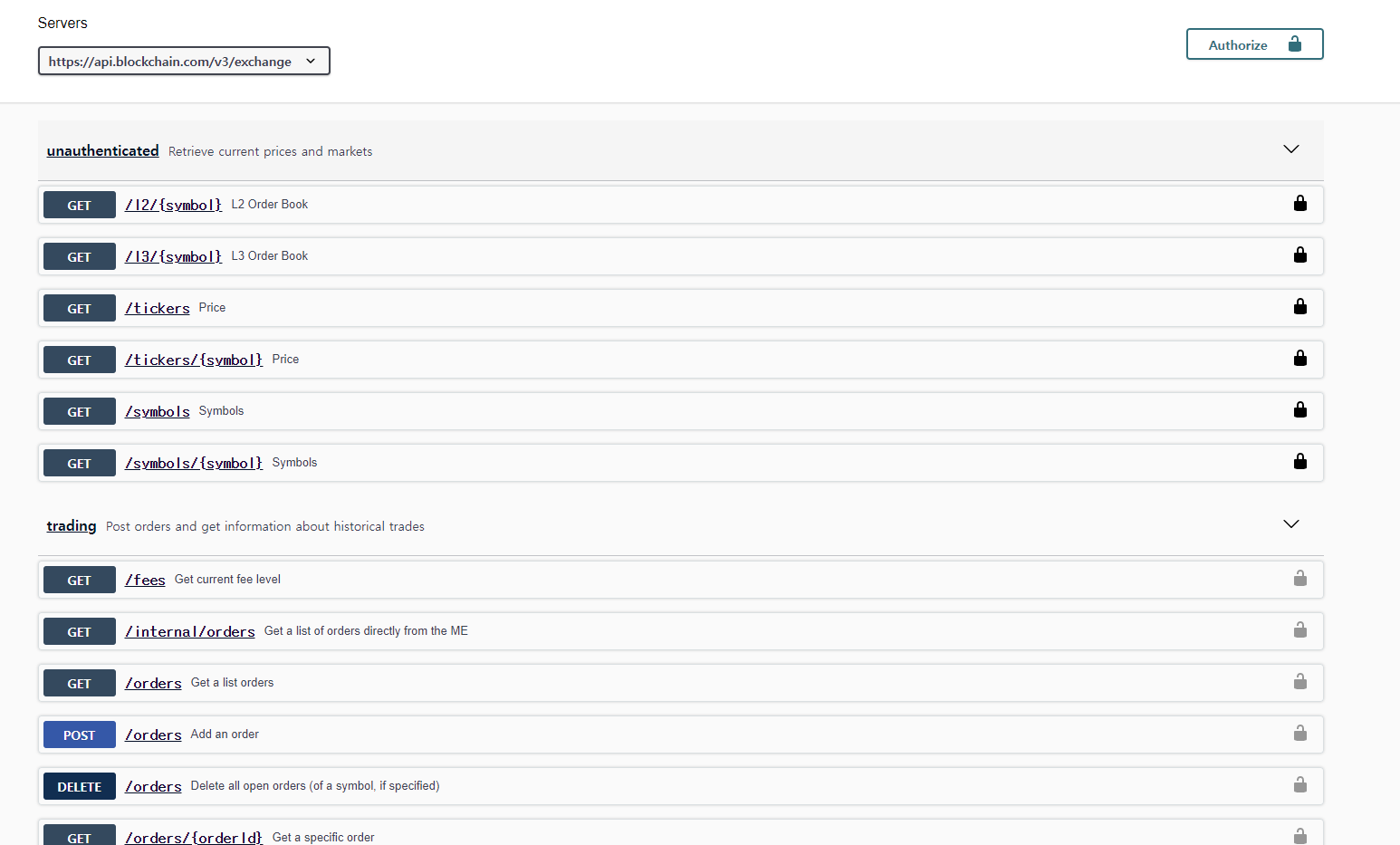
Task: Click lock icon on /symbols Symbols row
Action: [x=1300, y=409]
